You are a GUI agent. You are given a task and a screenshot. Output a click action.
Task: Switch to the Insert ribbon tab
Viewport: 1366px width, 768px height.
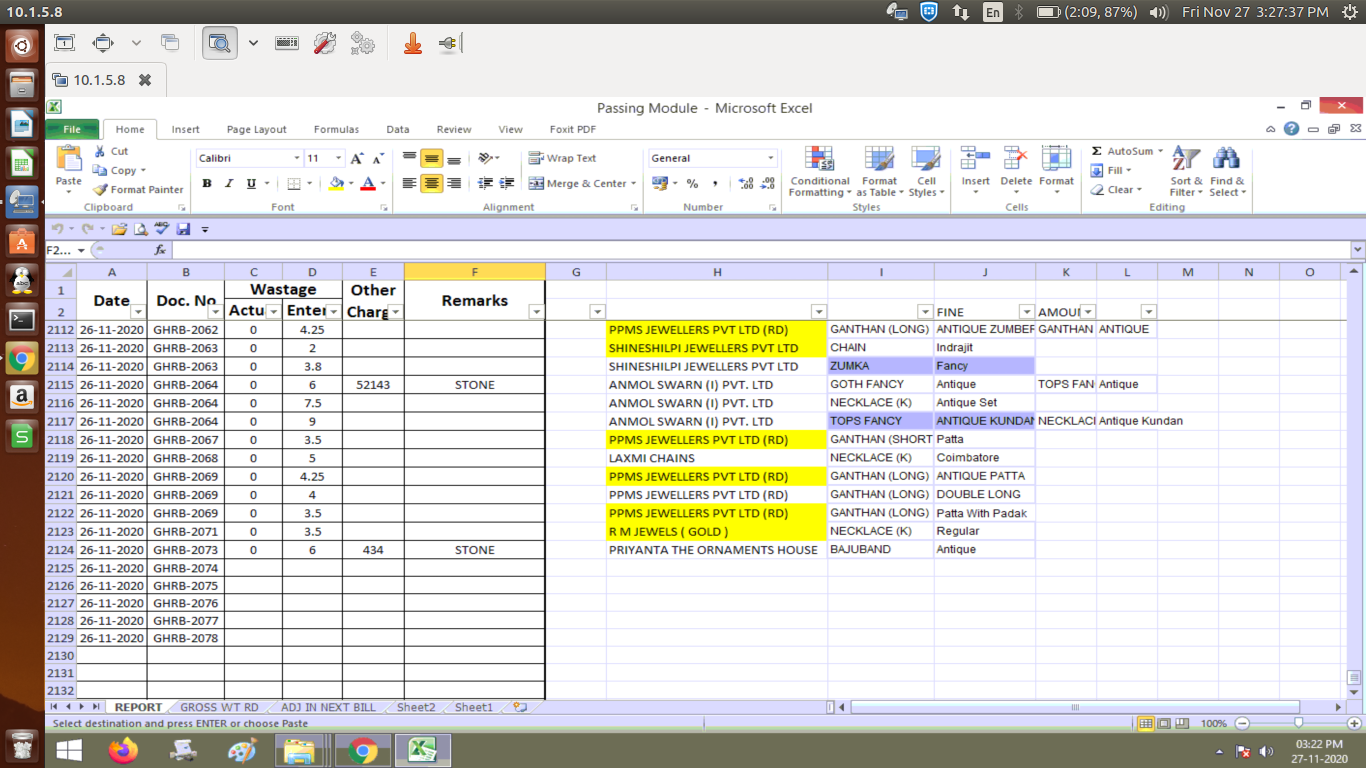click(x=185, y=129)
